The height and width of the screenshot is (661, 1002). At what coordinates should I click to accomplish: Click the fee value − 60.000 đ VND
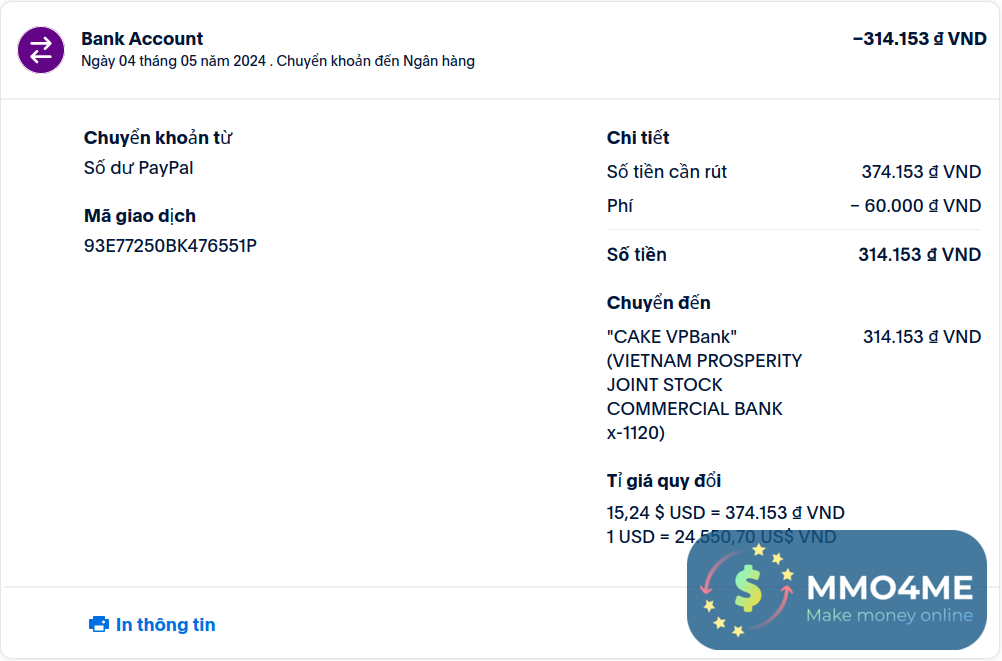click(915, 206)
